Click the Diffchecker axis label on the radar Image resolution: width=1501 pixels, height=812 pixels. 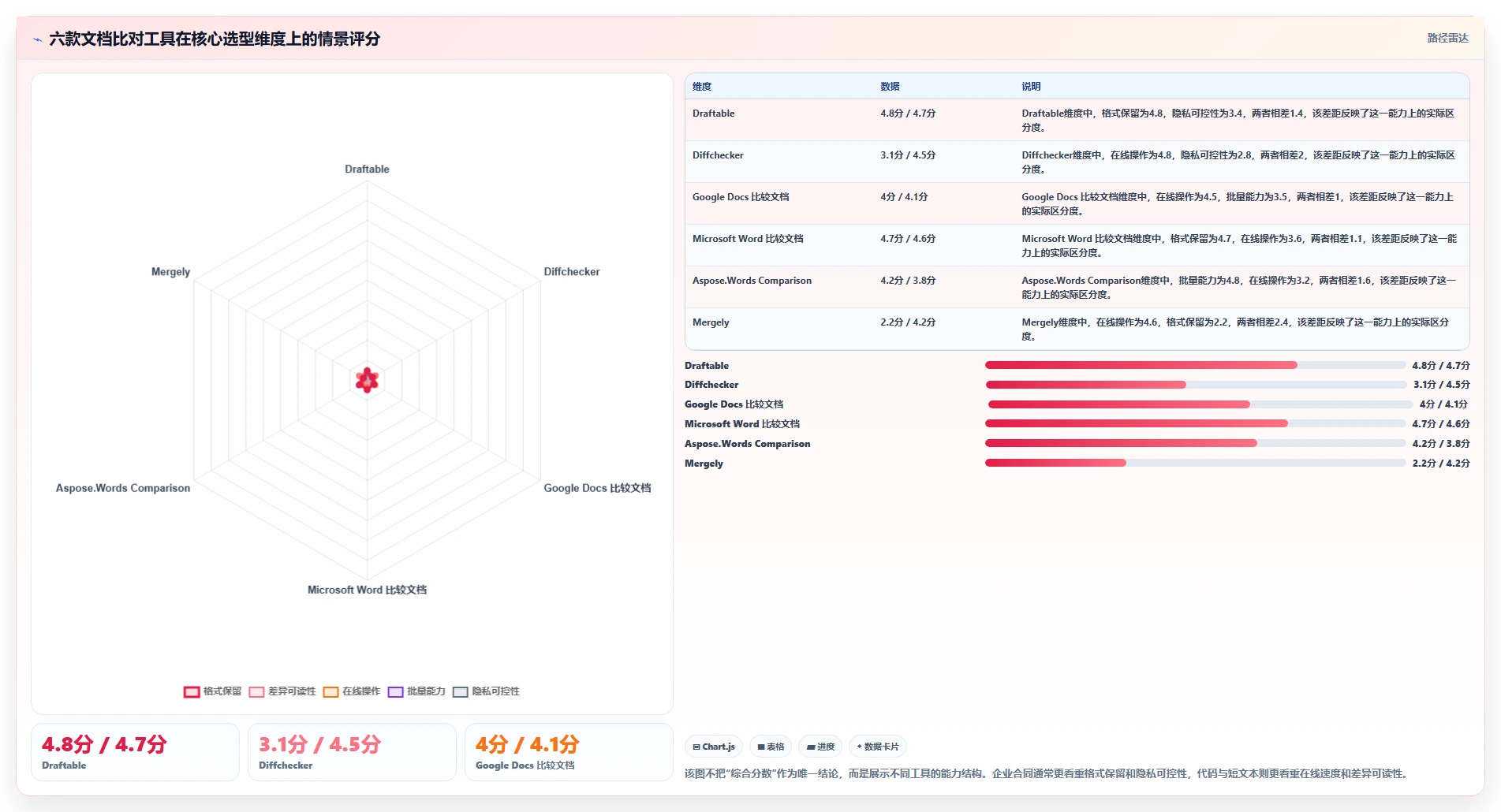coord(572,271)
